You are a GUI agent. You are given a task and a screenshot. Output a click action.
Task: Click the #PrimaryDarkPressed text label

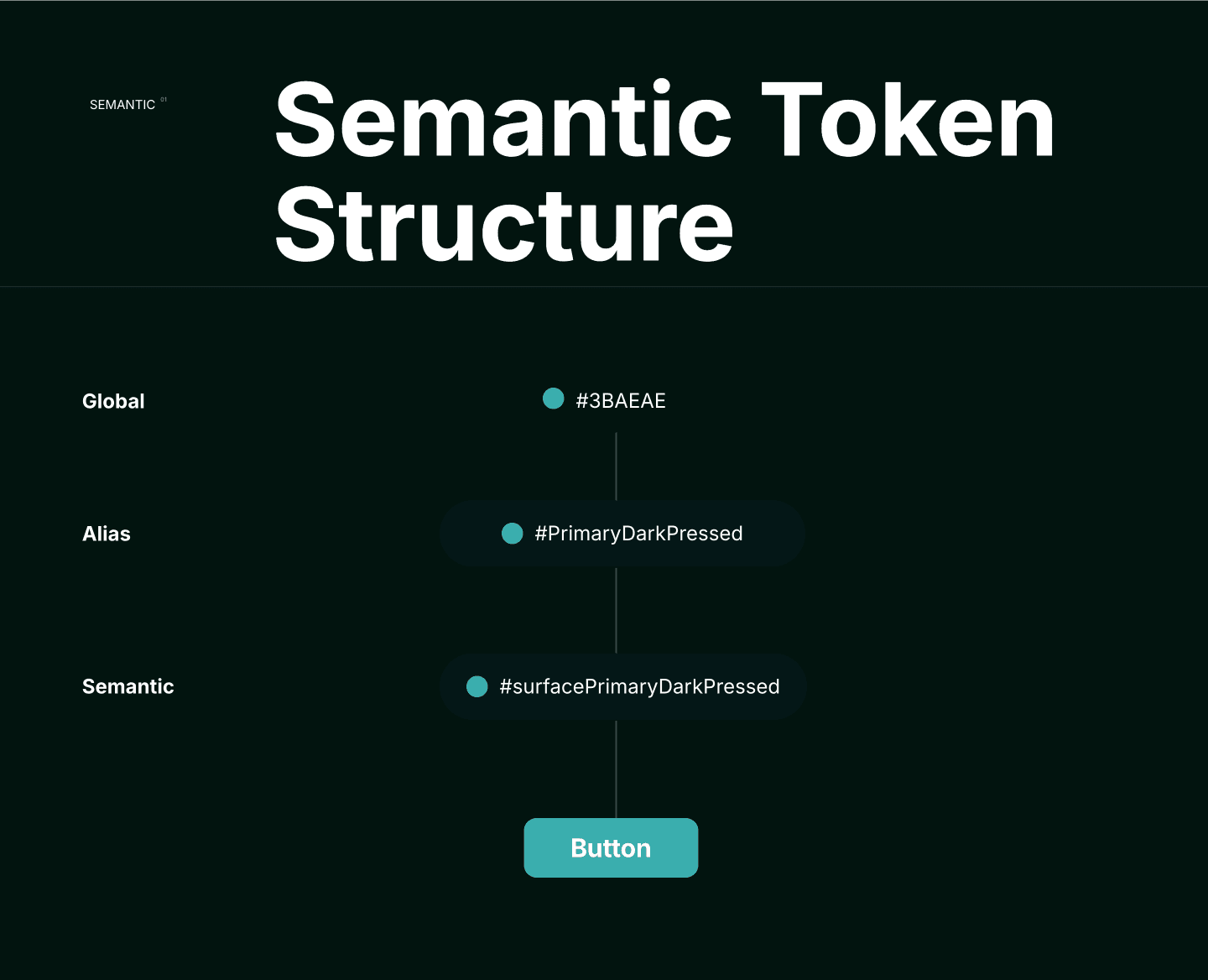638,534
